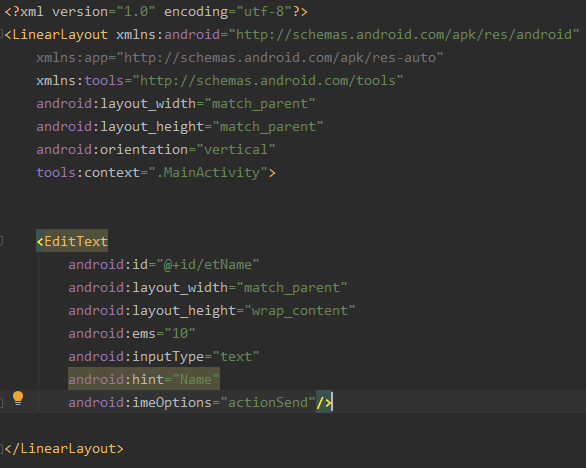Click the "@+id/etName" id value
586x468 pixels.
point(208,265)
